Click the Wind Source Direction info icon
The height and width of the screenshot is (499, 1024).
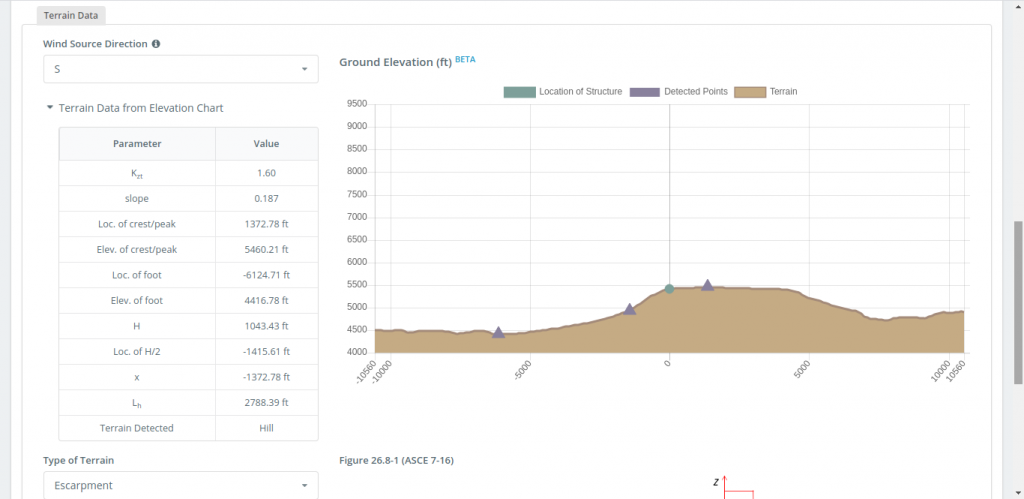156,44
